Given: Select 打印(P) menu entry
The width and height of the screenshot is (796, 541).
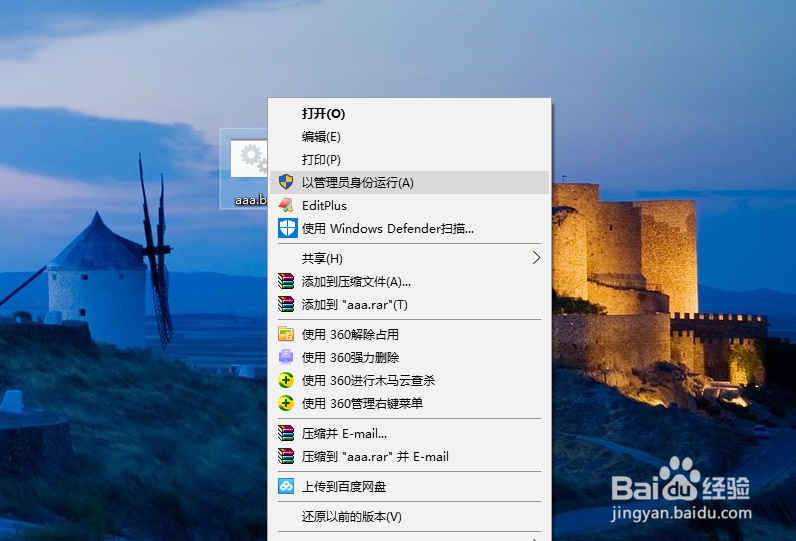Looking at the screenshot, I should (x=410, y=159).
